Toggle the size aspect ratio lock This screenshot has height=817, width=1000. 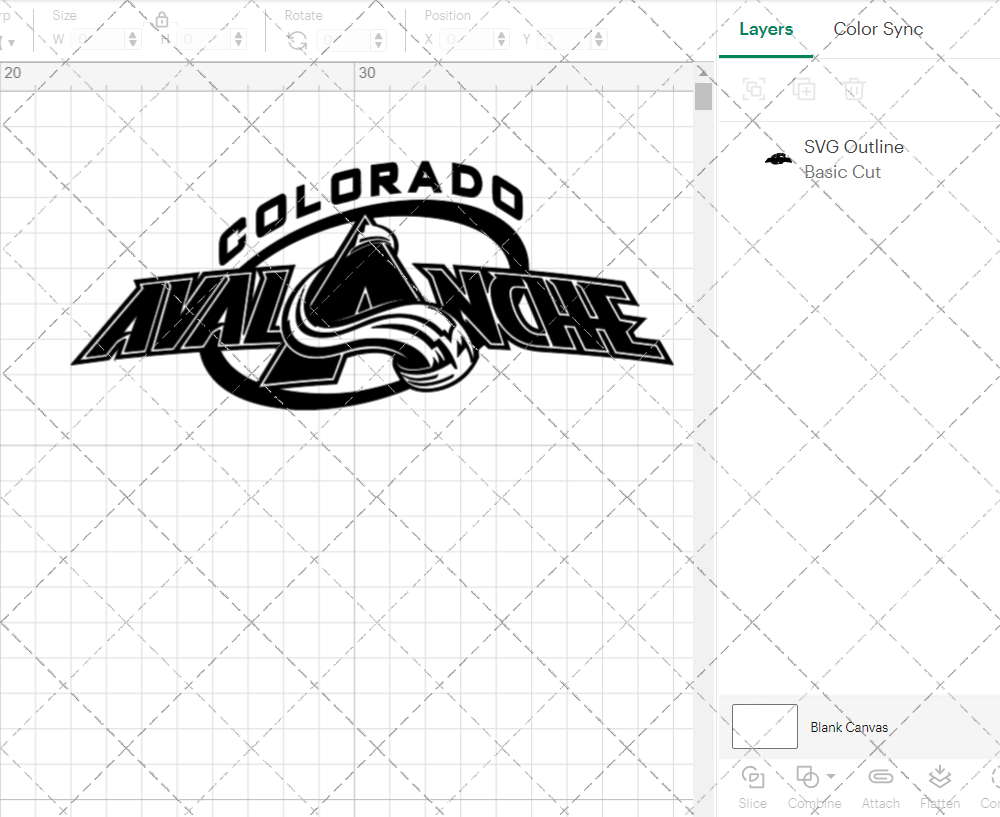pos(162,20)
